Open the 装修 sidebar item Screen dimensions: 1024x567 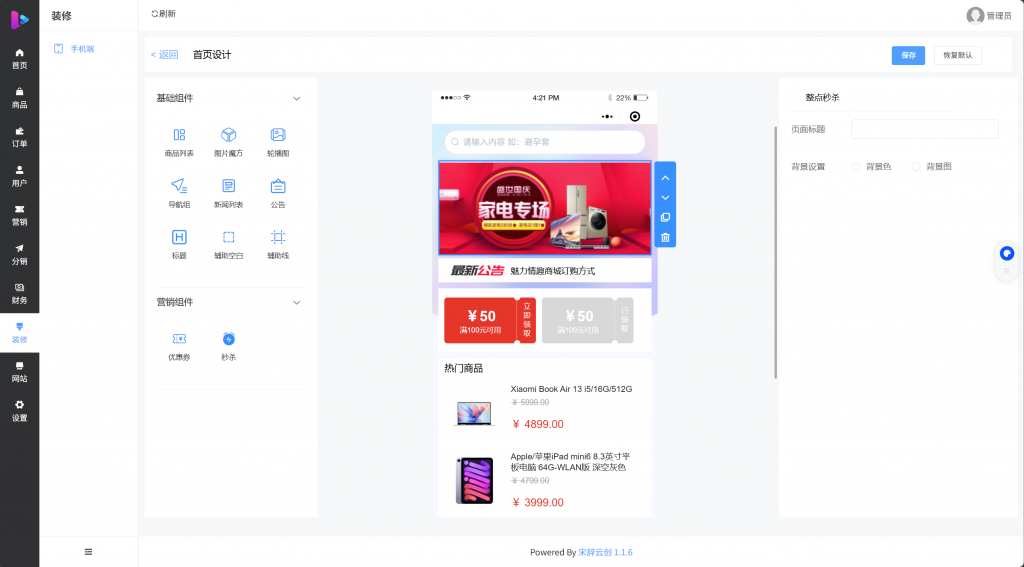click(20, 333)
